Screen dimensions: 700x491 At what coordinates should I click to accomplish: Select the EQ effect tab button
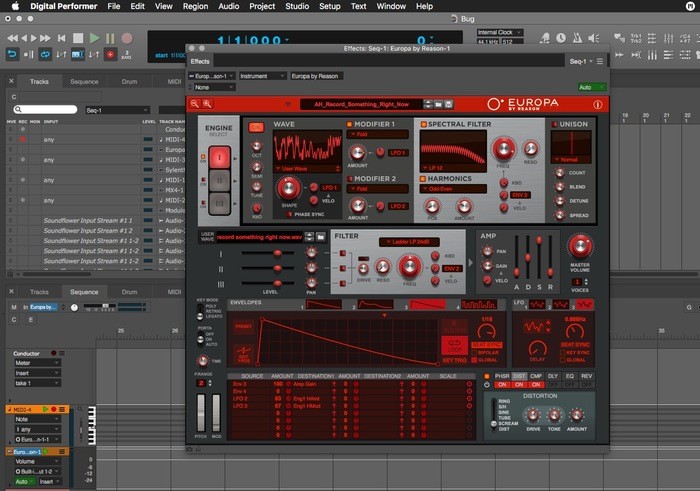point(570,376)
